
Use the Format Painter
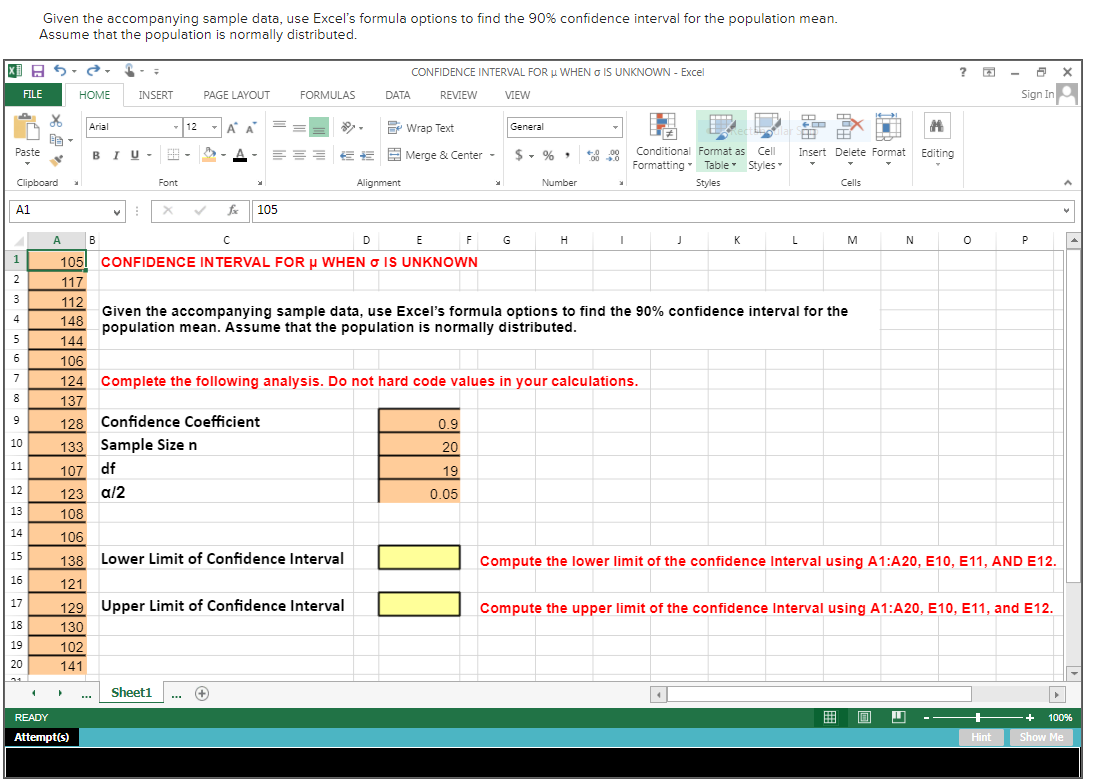(57, 158)
